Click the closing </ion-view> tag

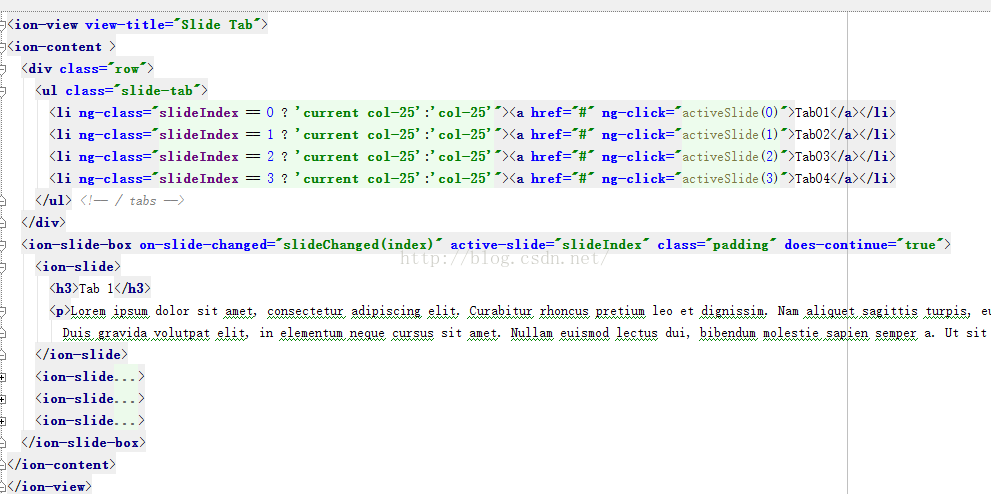(x=49, y=486)
